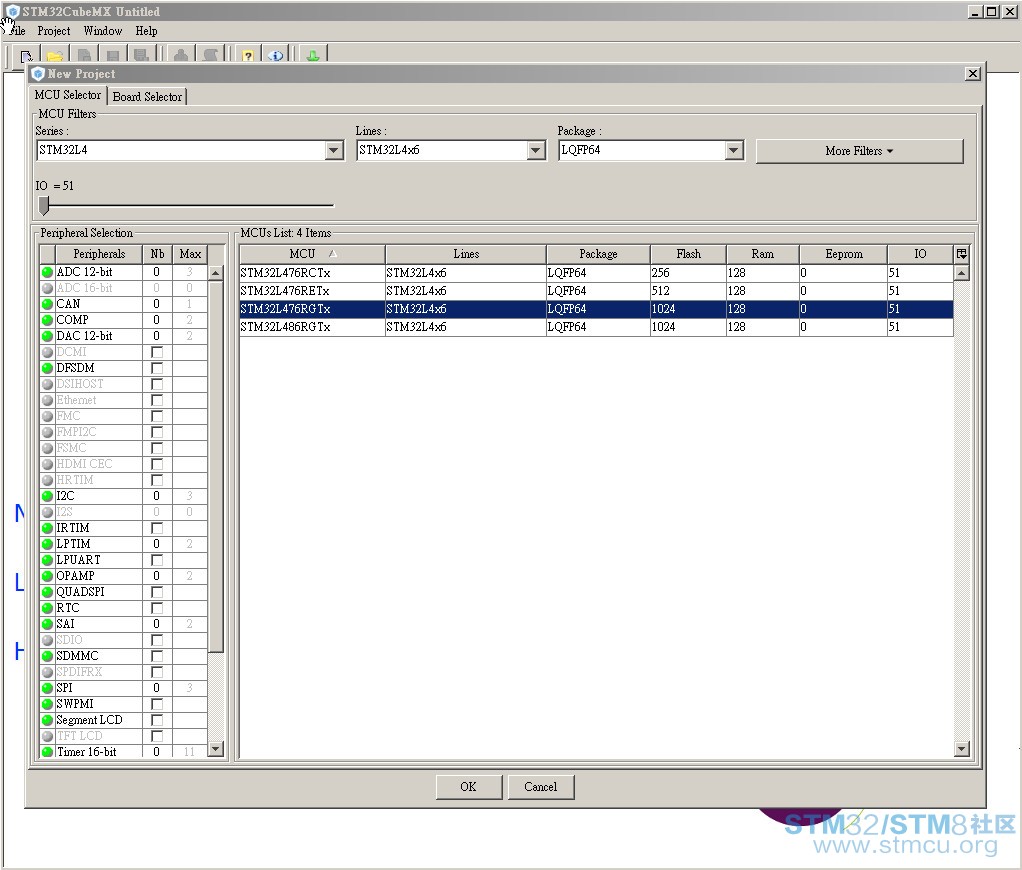Click the Cancel button
The height and width of the screenshot is (870, 1022).
coord(540,787)
